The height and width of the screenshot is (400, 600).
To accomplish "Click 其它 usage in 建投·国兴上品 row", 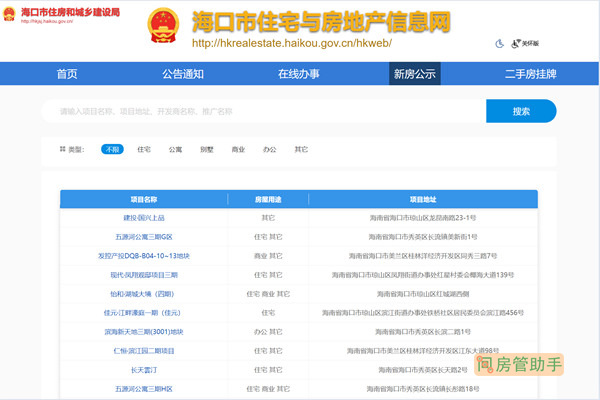I will click(268, 218).
